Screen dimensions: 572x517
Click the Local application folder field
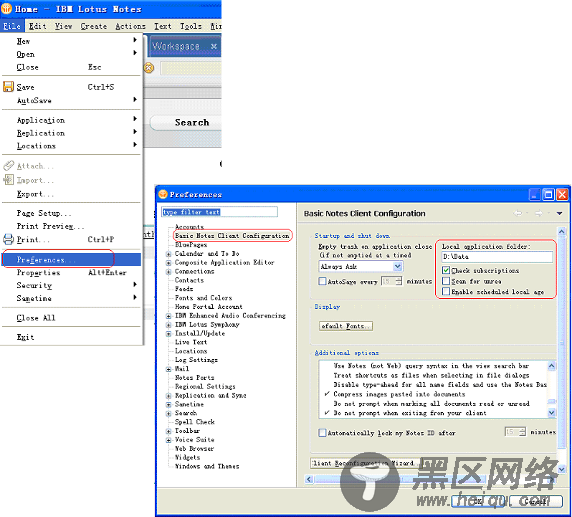pyautogui.click(x=497, y=257)
